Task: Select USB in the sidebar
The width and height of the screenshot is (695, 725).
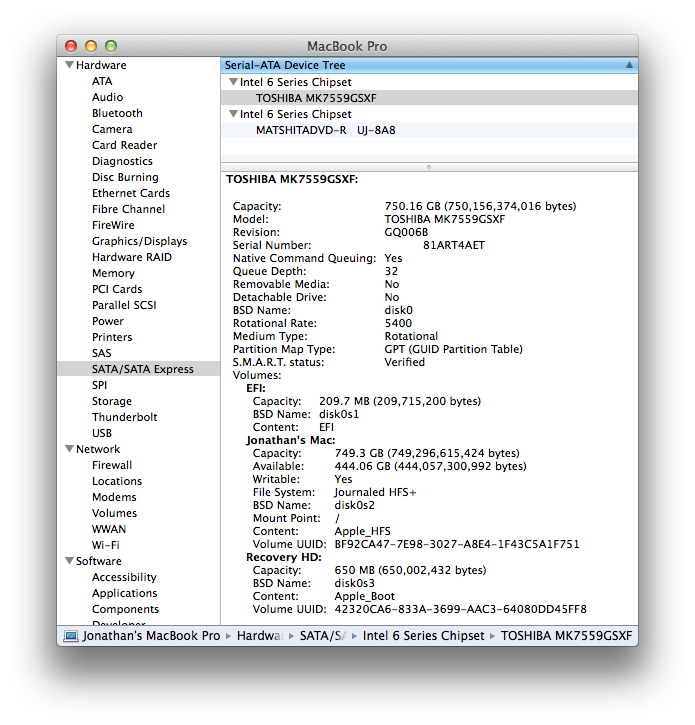Action: (102, 433)
